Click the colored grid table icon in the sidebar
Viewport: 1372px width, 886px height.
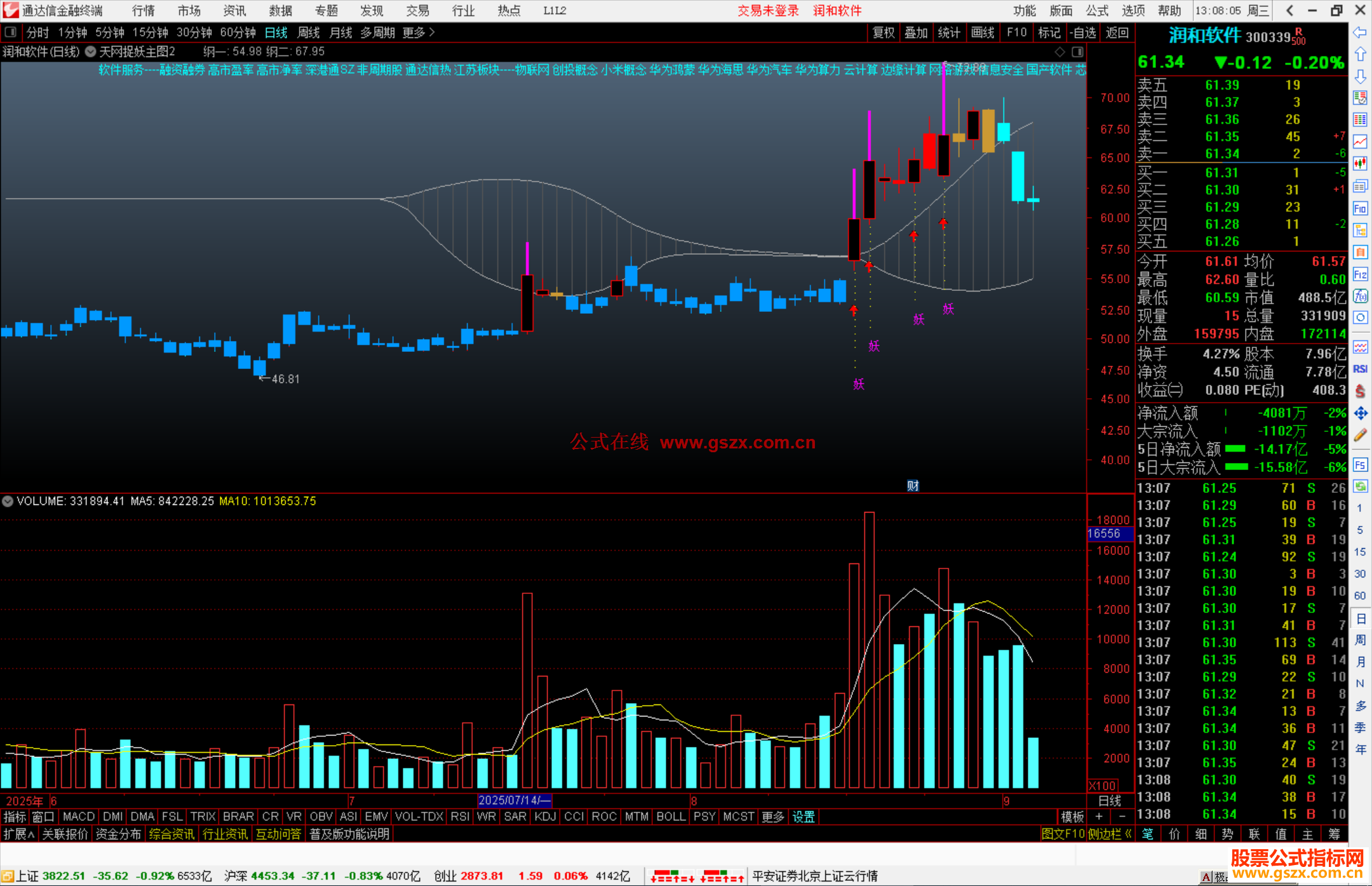point(1360,120)
